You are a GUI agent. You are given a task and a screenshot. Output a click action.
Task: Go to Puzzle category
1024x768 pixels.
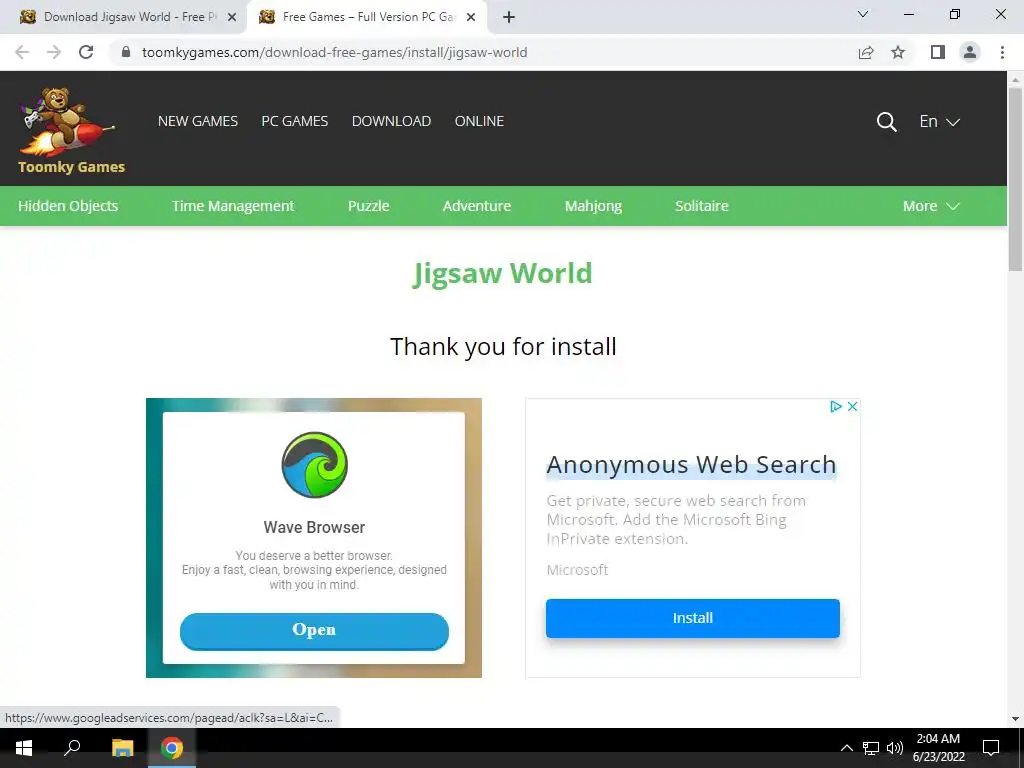[x=368, y=206]
